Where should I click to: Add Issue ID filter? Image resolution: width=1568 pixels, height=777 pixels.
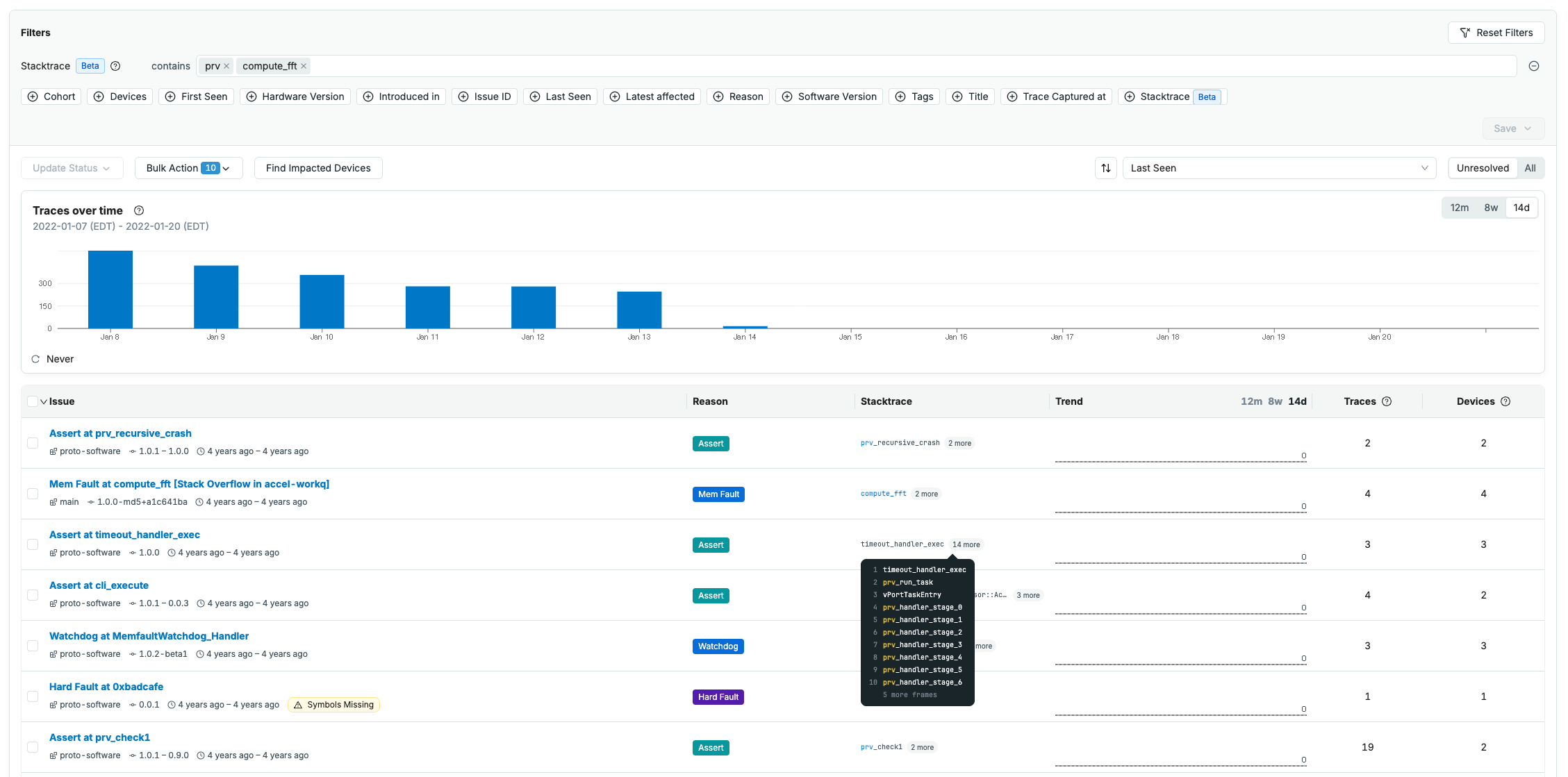click(x=485, y=97)
